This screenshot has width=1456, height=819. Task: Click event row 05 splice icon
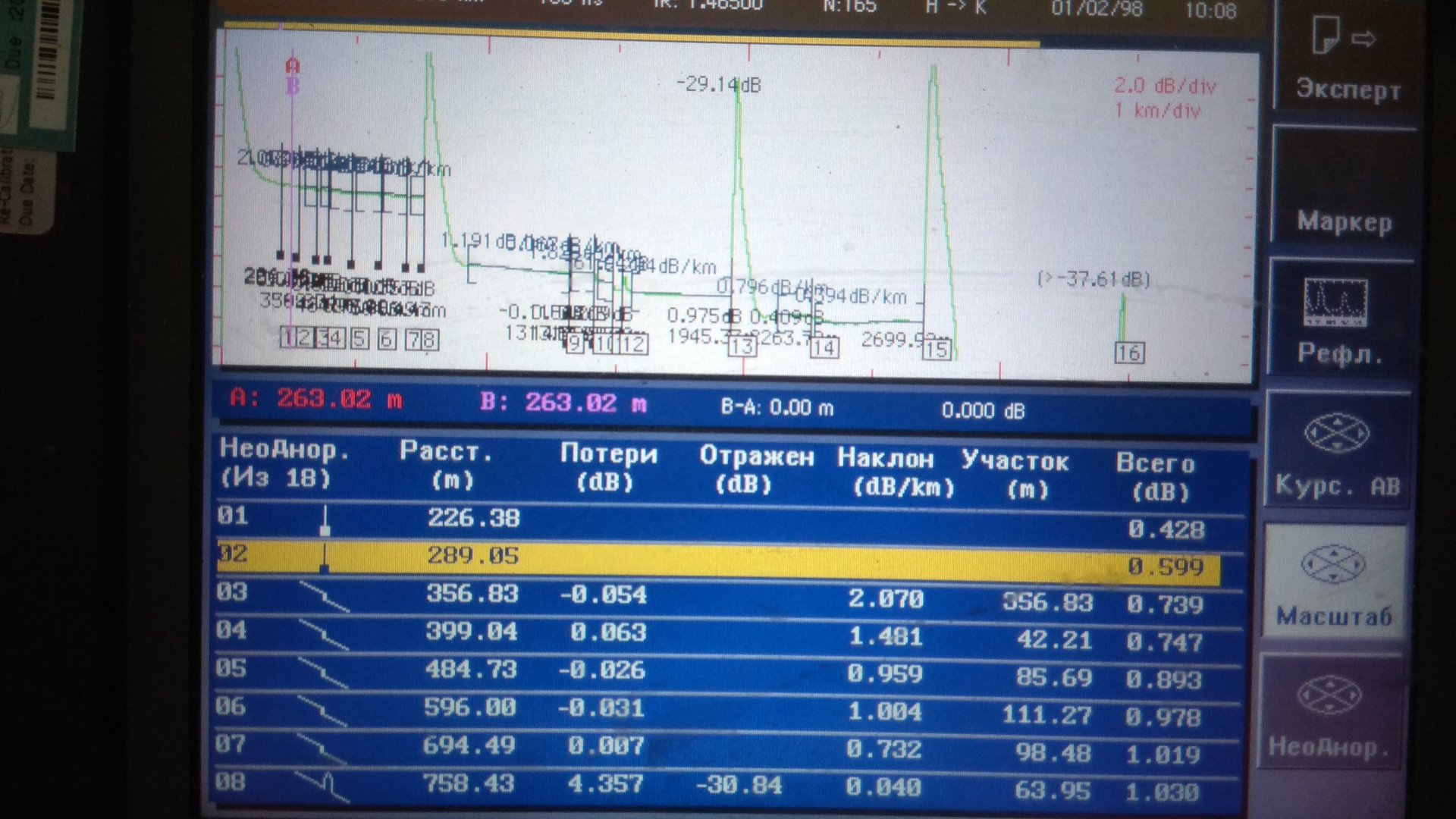click(323, 672)
